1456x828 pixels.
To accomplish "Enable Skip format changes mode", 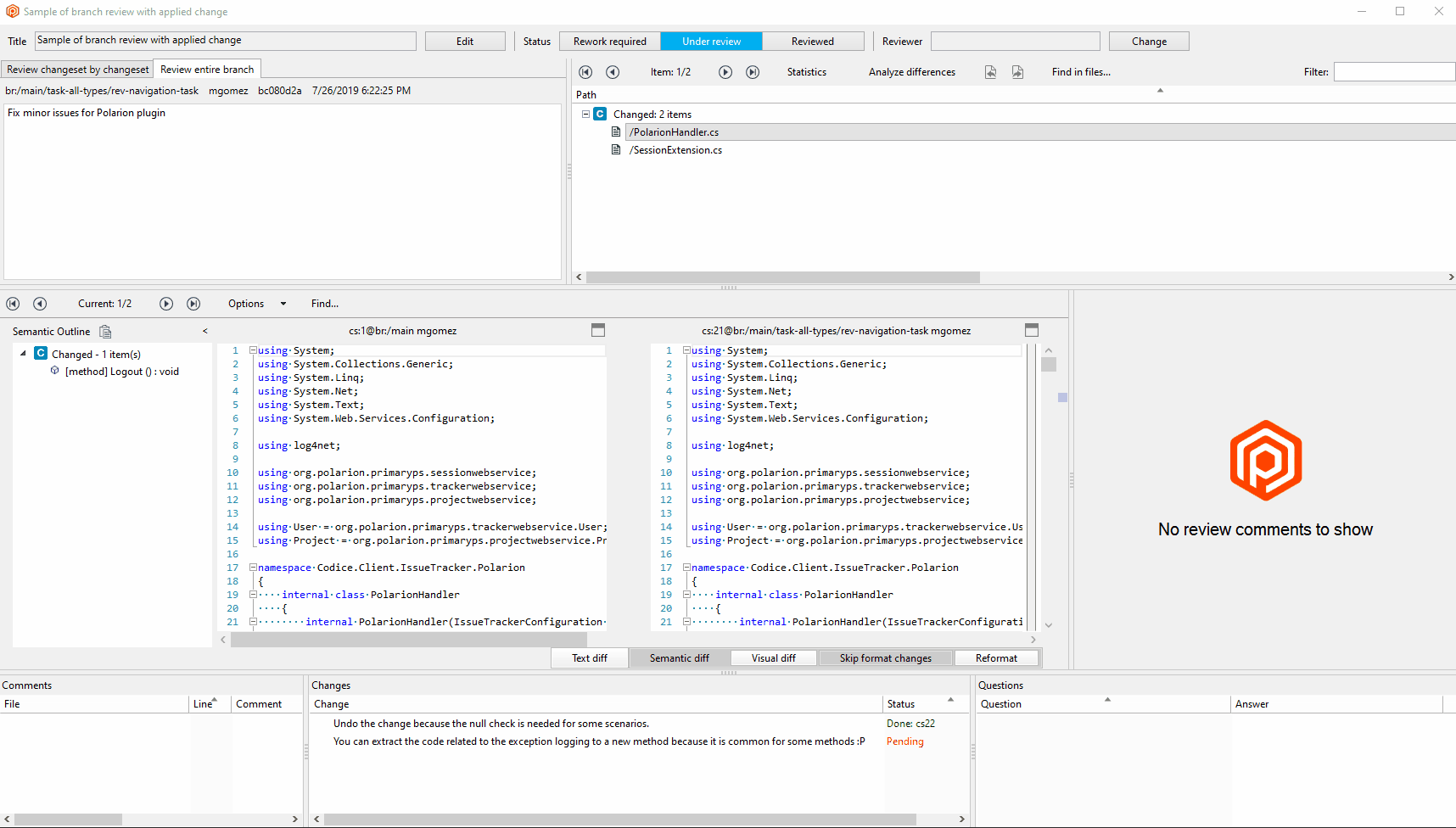I will (886, 657).
